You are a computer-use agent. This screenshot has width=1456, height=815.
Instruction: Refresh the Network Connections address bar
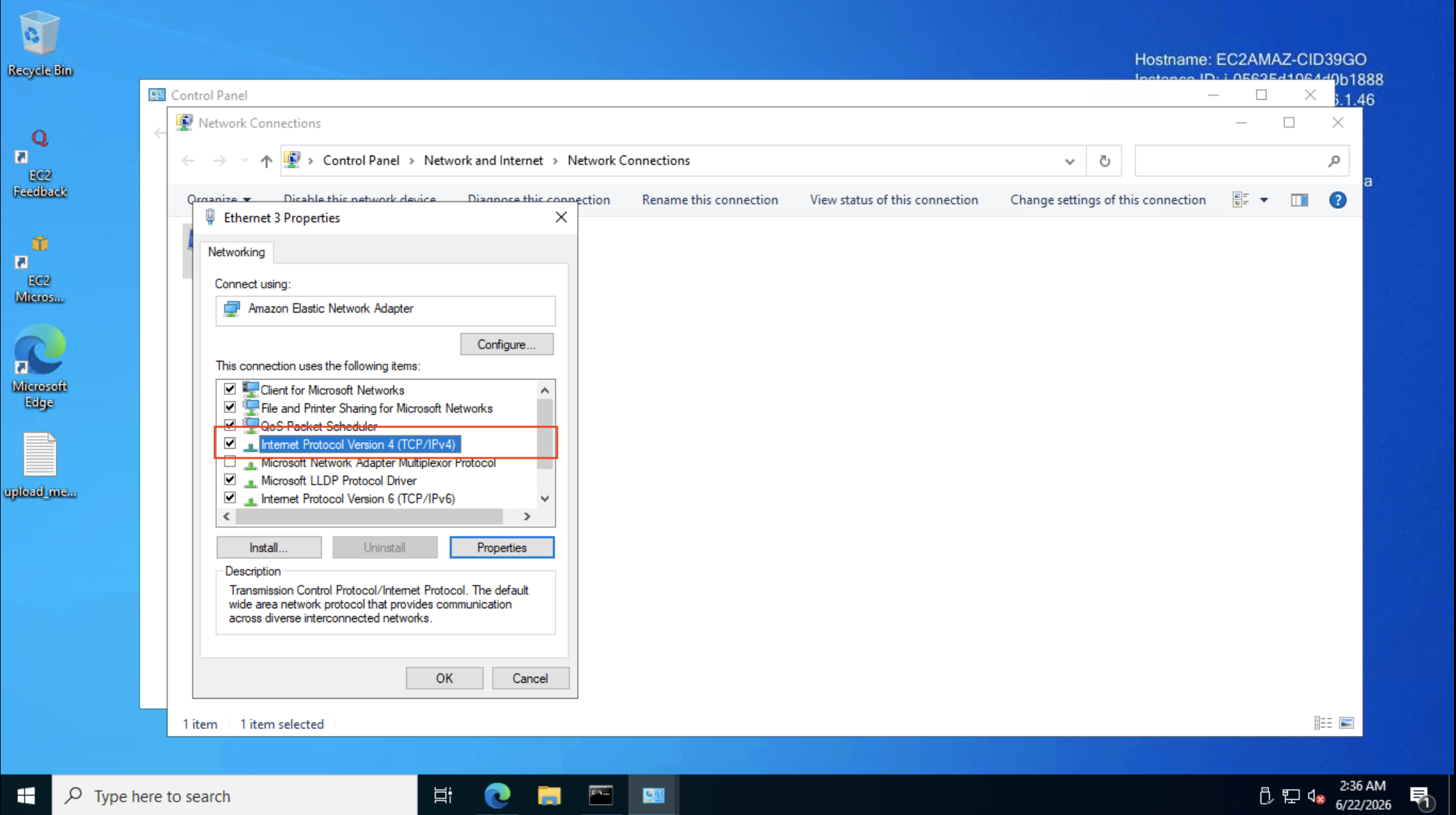(1104, 161)
